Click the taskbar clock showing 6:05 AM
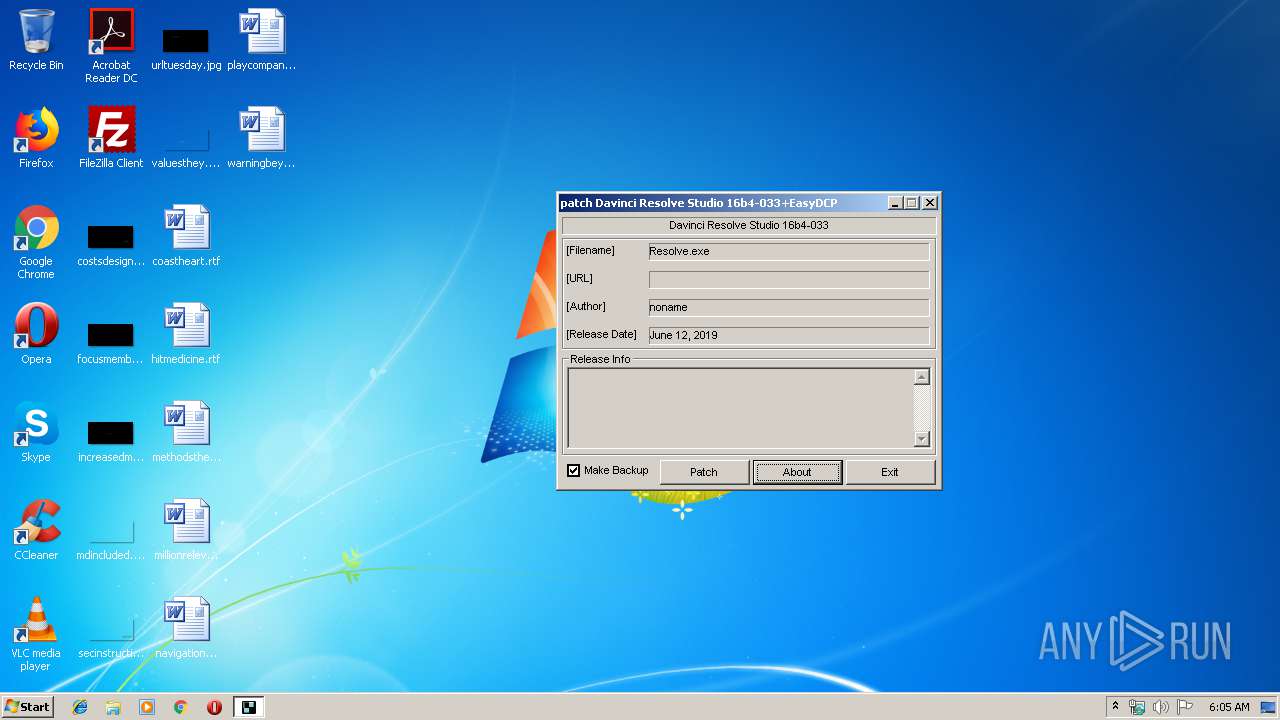 [1229, 707]
